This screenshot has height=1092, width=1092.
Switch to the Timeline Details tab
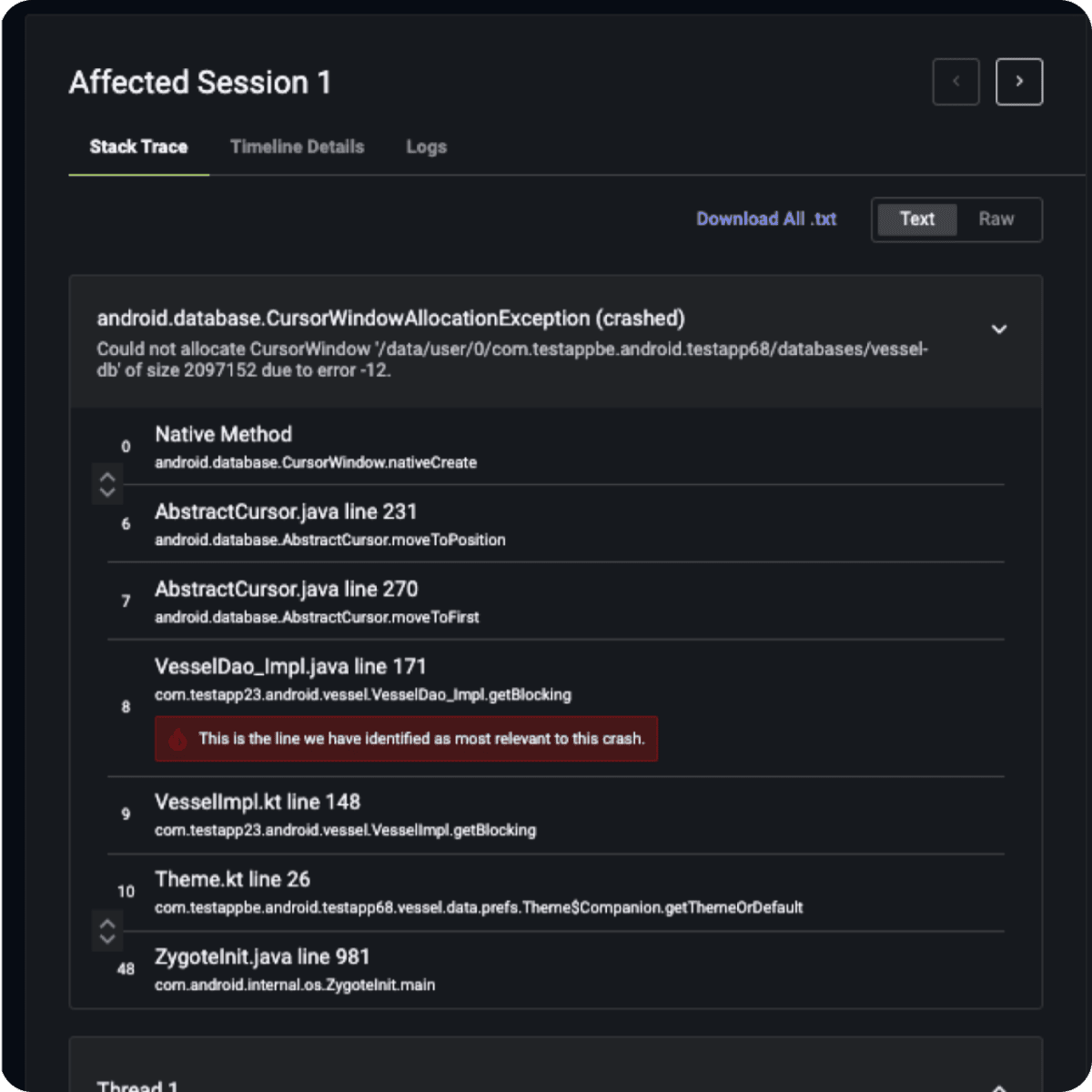tap(298, 147)
